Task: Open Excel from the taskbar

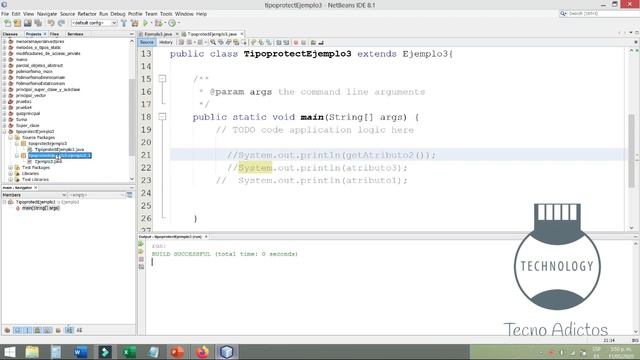Action: coord(129,352)
